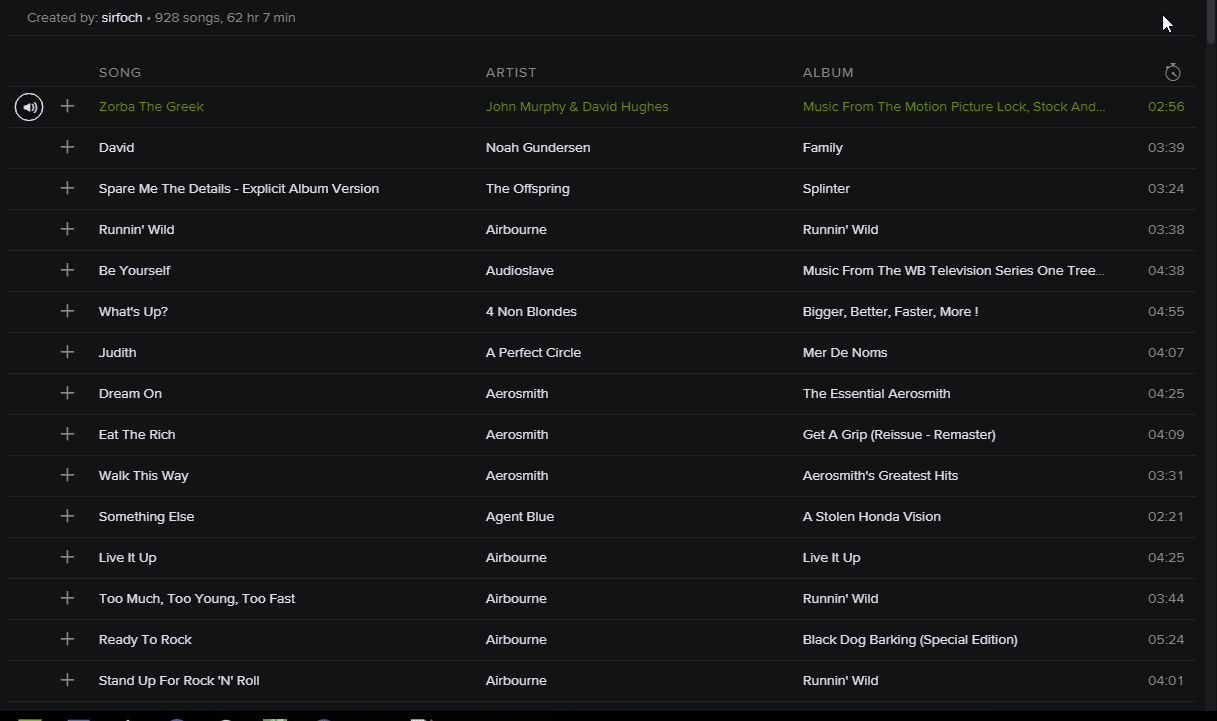Click the 02:21 duration of Something Else

(1166, 516)
